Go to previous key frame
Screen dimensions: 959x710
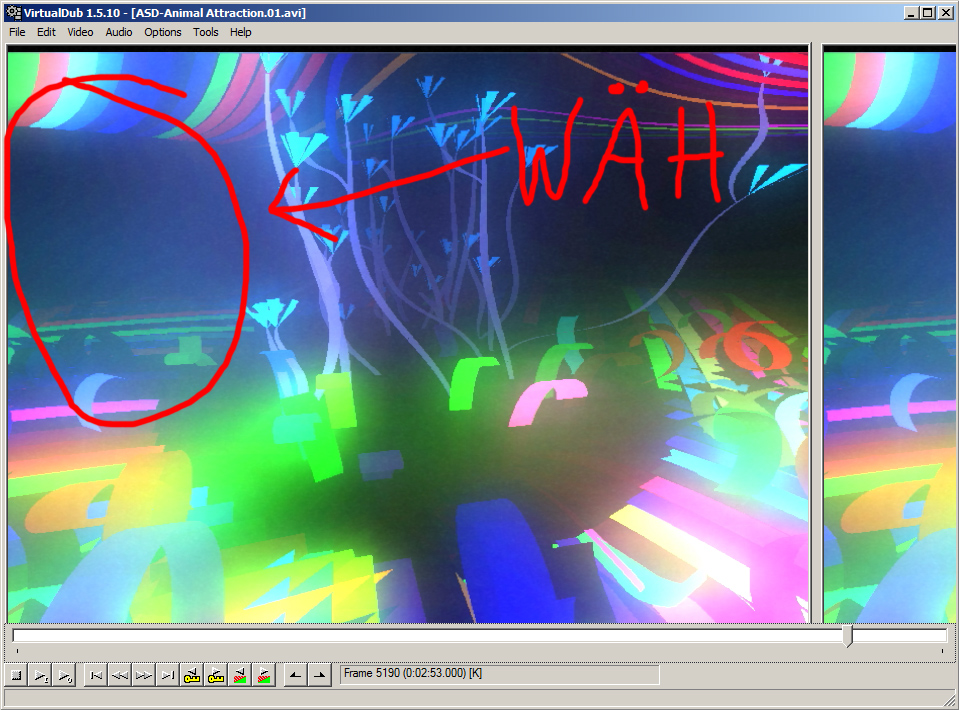pyautogui.click(x=192, y=676)
